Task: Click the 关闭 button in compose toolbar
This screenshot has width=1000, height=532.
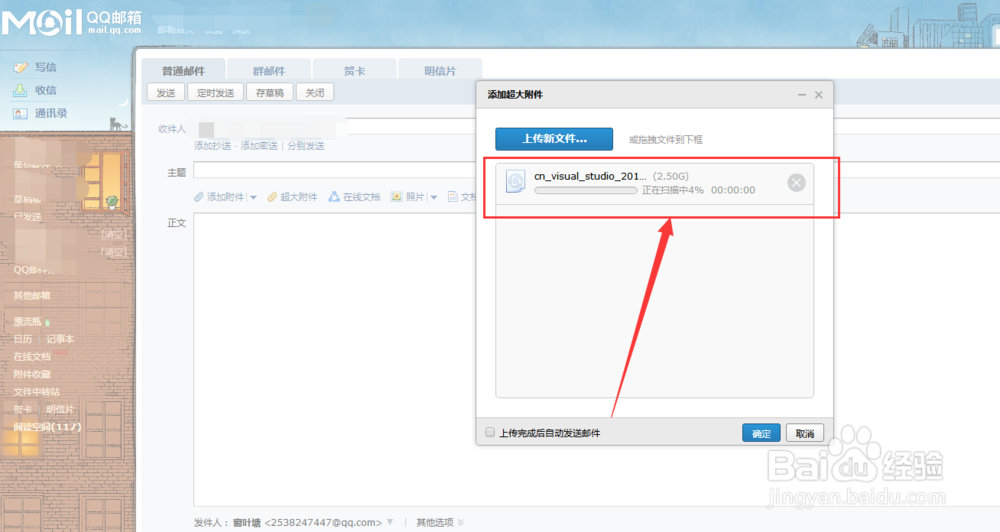Action: (315, 92)
